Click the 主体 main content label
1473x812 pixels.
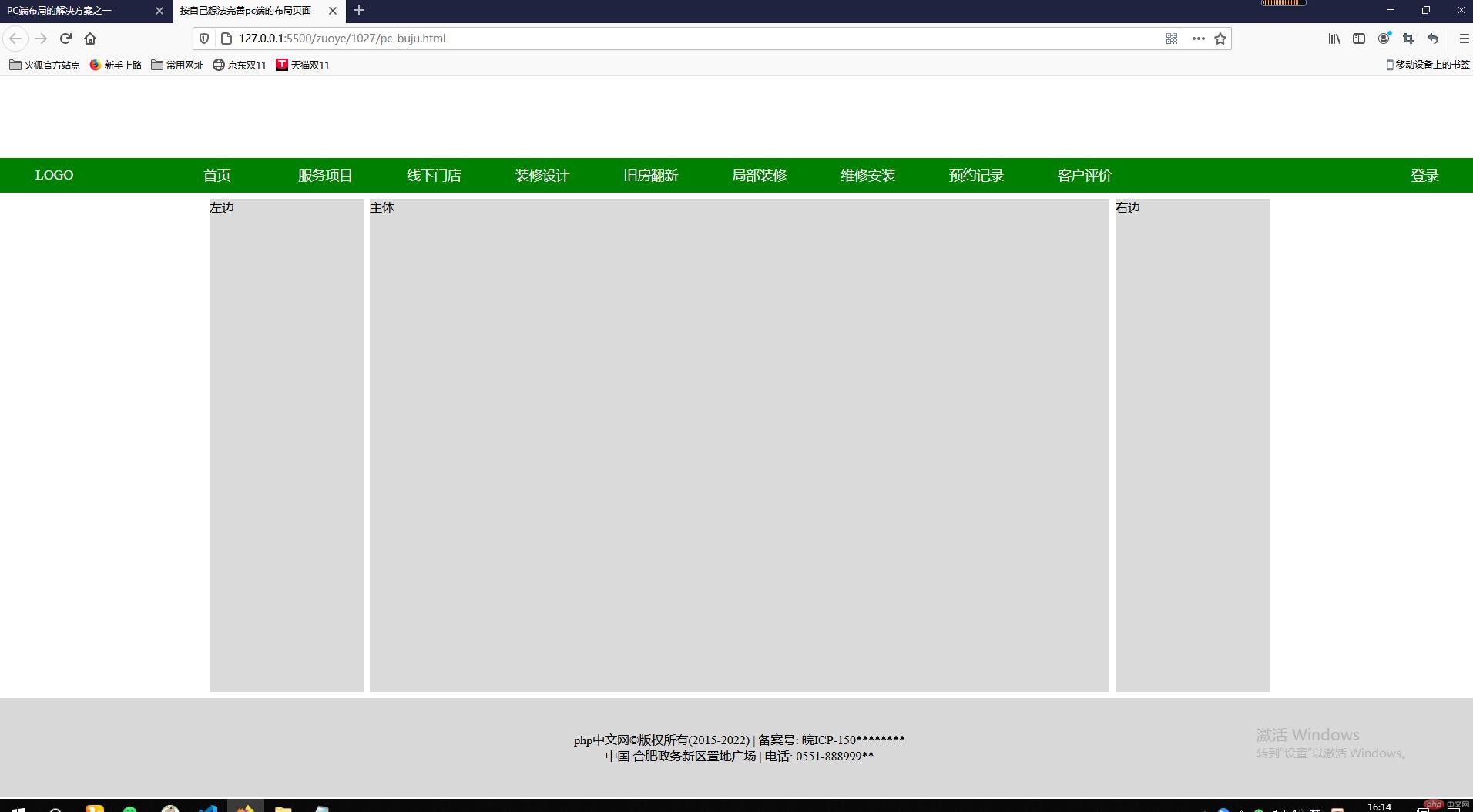[382, 208]
